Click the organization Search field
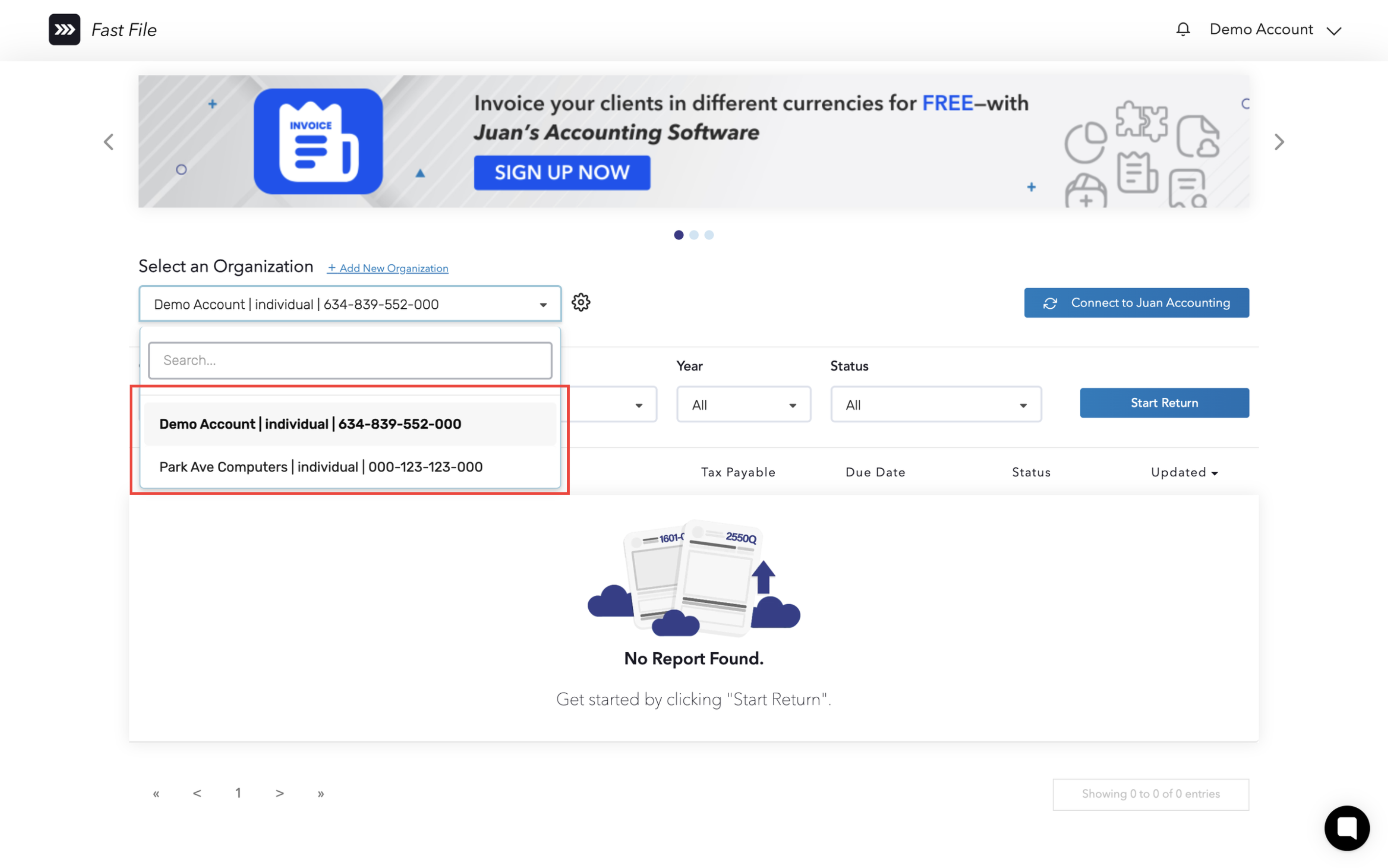The height and width of the screenshot is (868, 1388). click(x=350, y=360)
